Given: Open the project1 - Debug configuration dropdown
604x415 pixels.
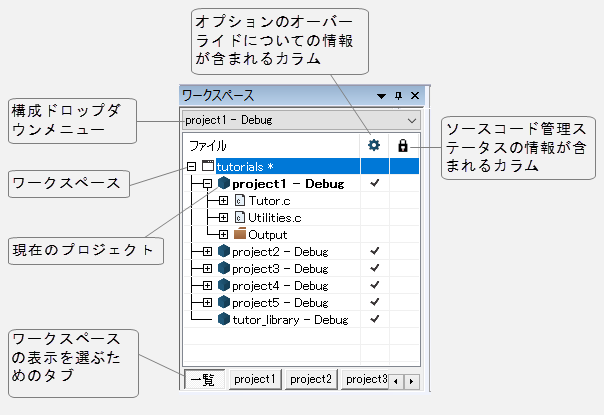Looking at the screenshot, I should [301, 121].
